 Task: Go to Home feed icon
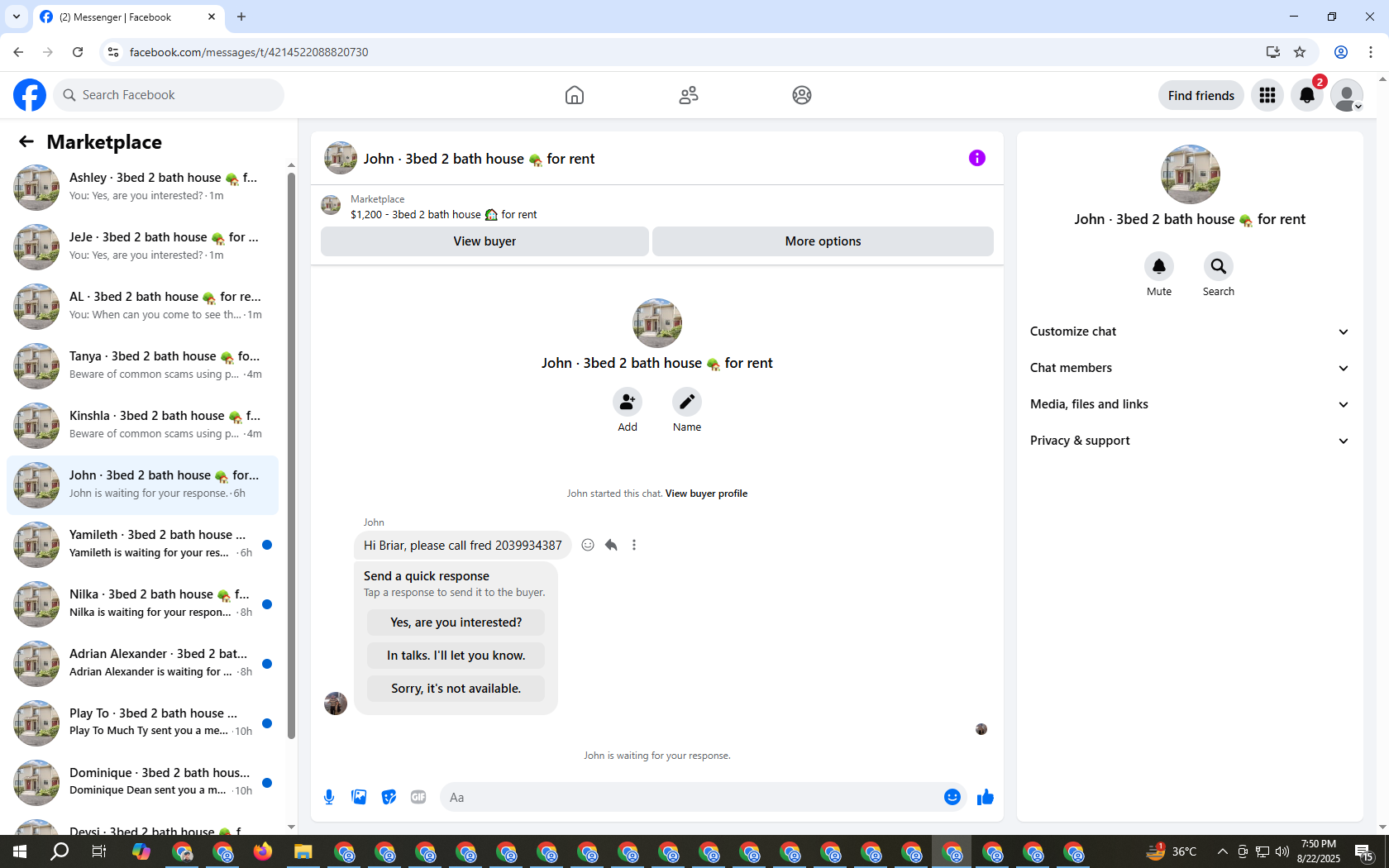click(x=575, y=95)
